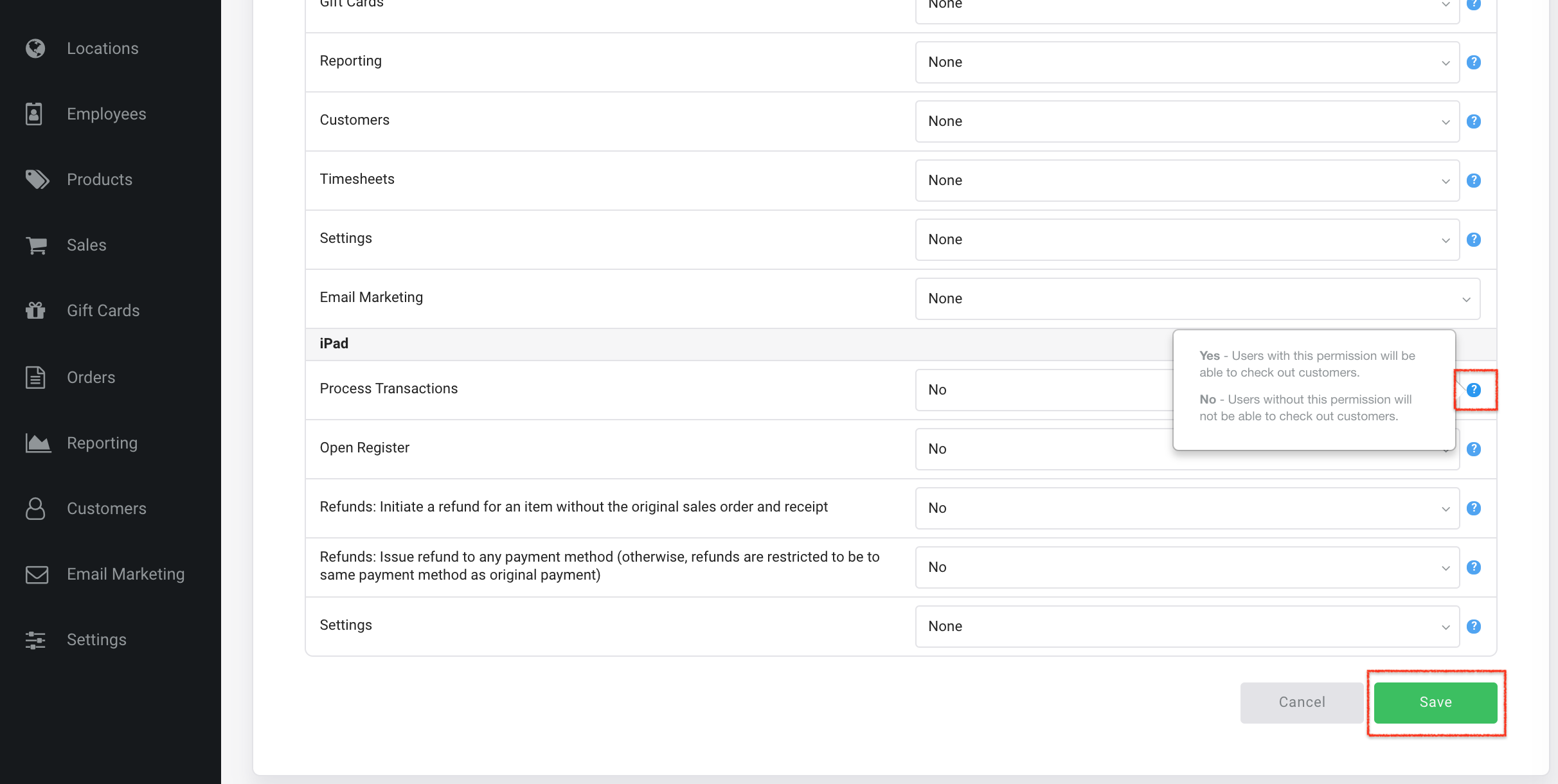The image size is (1558, 784).
Task: Expand refund to any payment method dropdown
Action: click(x=1187, y=567)
